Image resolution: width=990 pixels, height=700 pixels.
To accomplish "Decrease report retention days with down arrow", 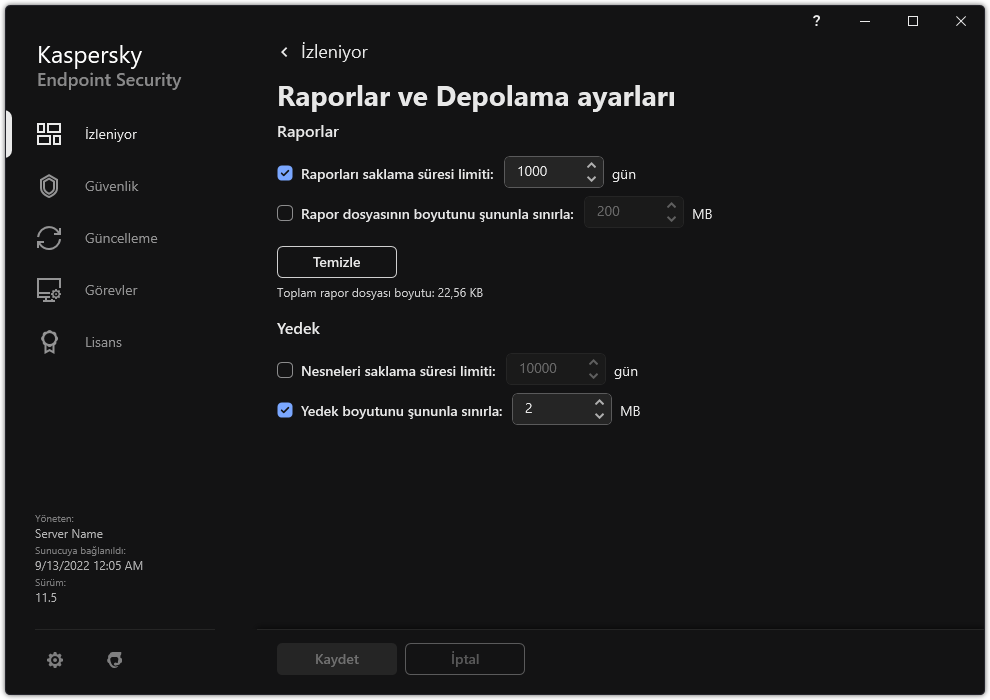I will 592,179.
